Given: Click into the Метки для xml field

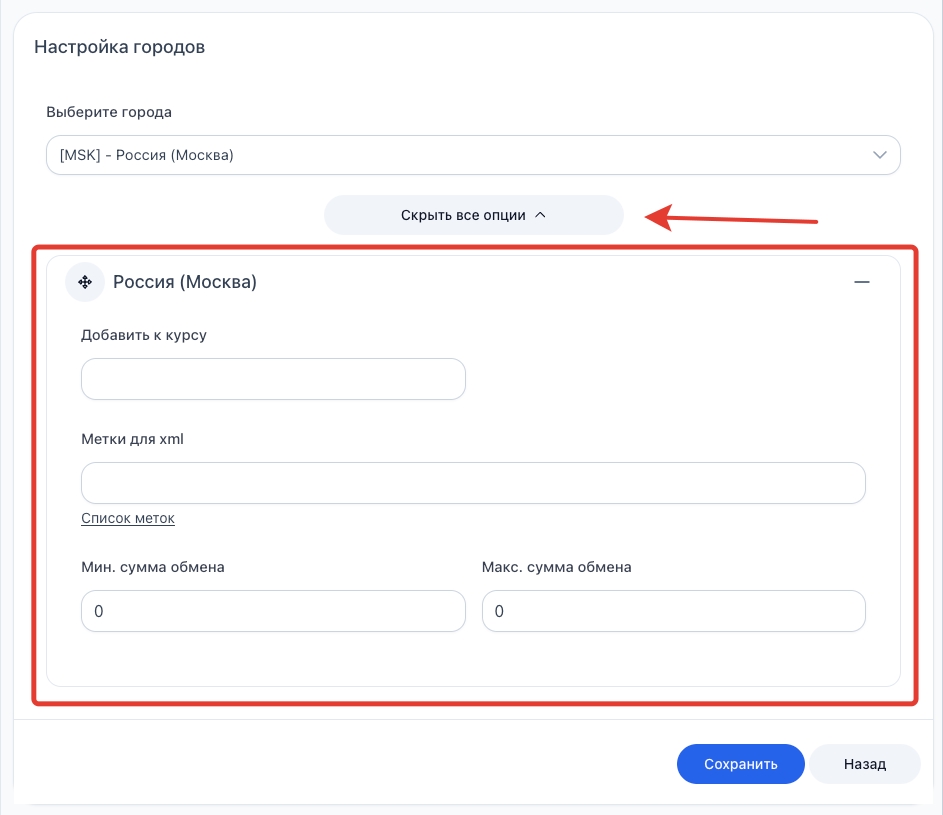Looking at the screenshot, I should [x=473, y=483].
